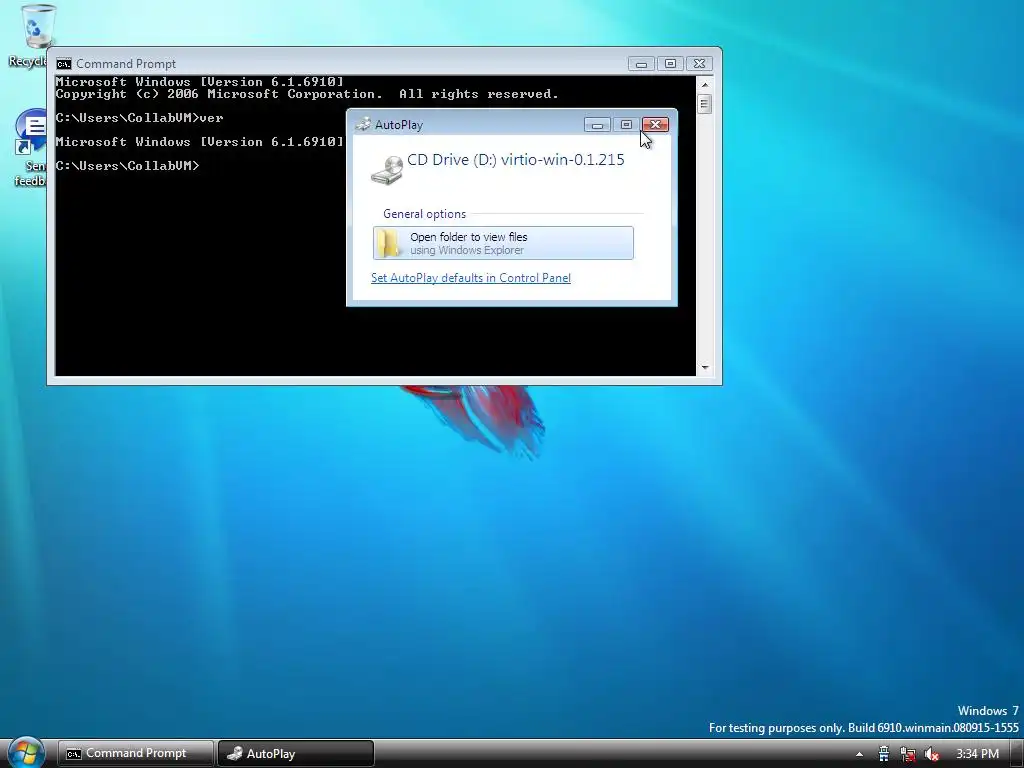Viewport: 1024px width, 768px height.
Task: Close the AutoPlay dialog
Action: pos(655,124)
